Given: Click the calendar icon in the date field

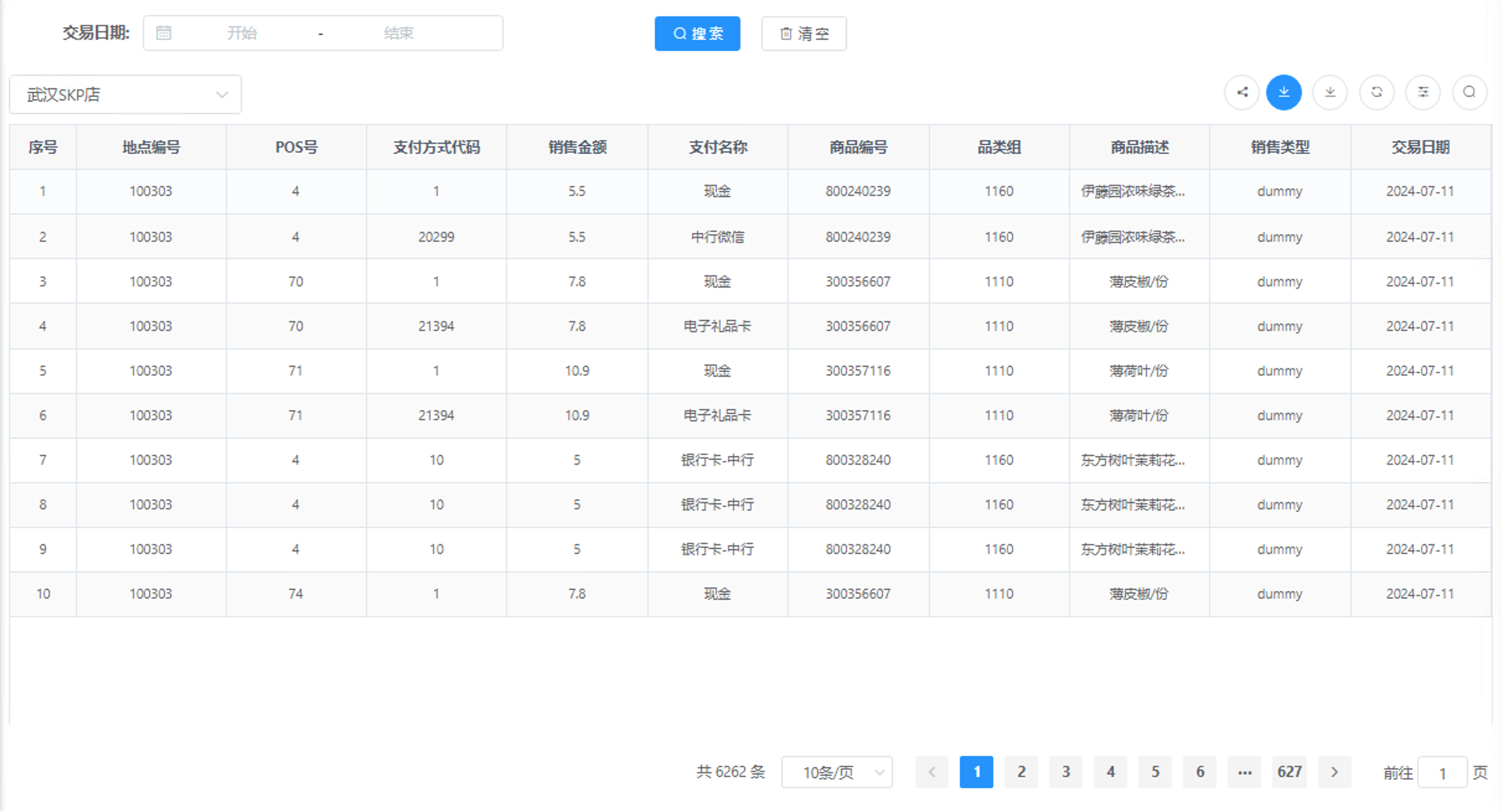Looking at the screenshot, I should [164, 33].
